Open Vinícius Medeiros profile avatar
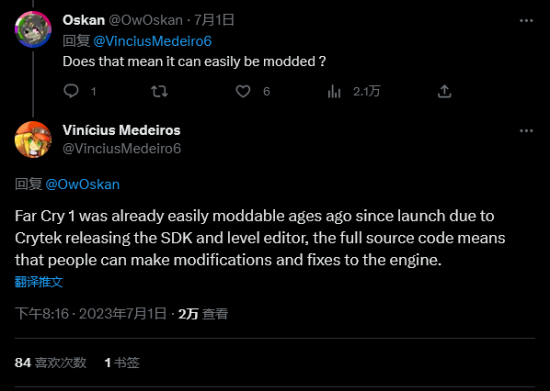Image resolution: width=550 pixels, height=391 pixels. tap(33, 140)
